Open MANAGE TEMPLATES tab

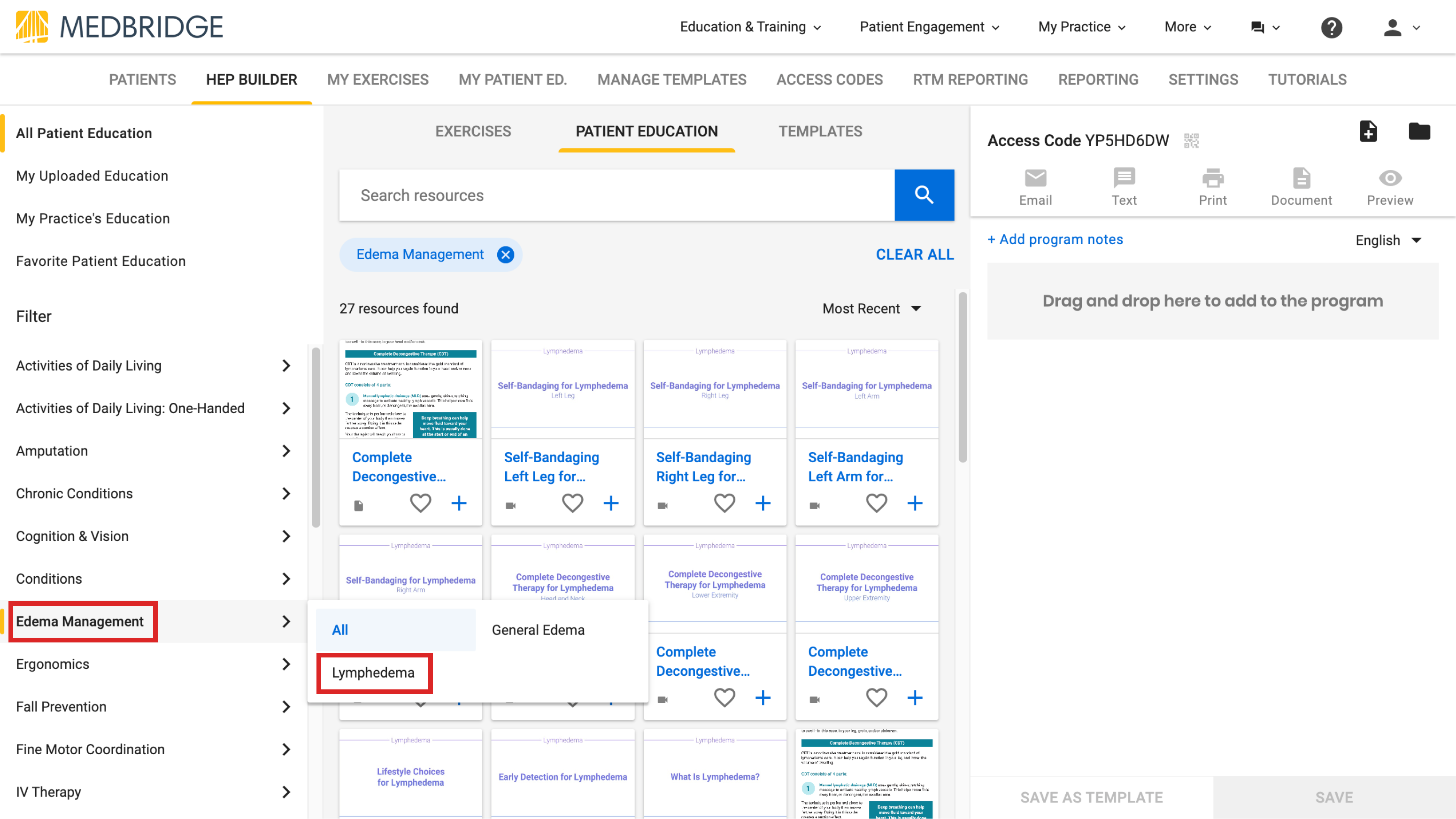pyautogui.click(x=671, y=80)
